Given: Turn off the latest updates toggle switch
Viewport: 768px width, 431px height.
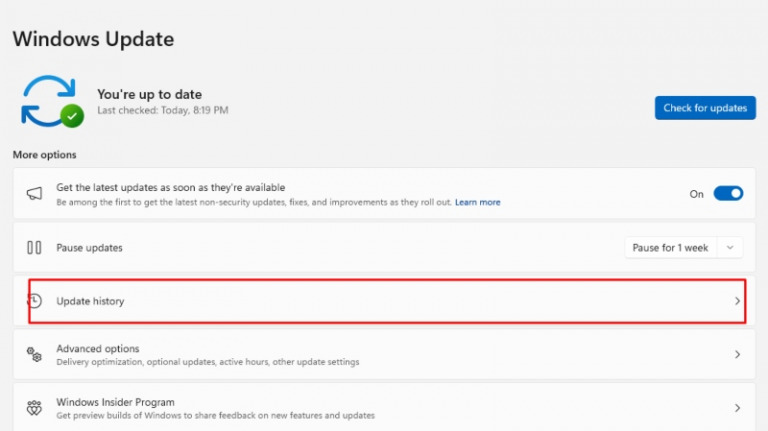Looking at the screenshot, I should click(728, 194).
